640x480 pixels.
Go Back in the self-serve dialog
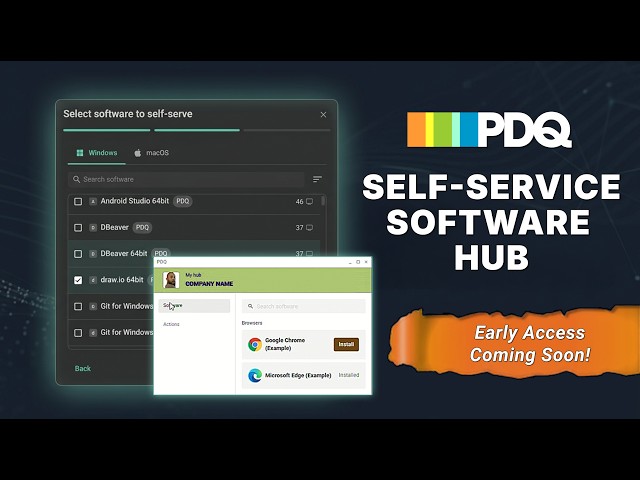click(x=82, y=369)
